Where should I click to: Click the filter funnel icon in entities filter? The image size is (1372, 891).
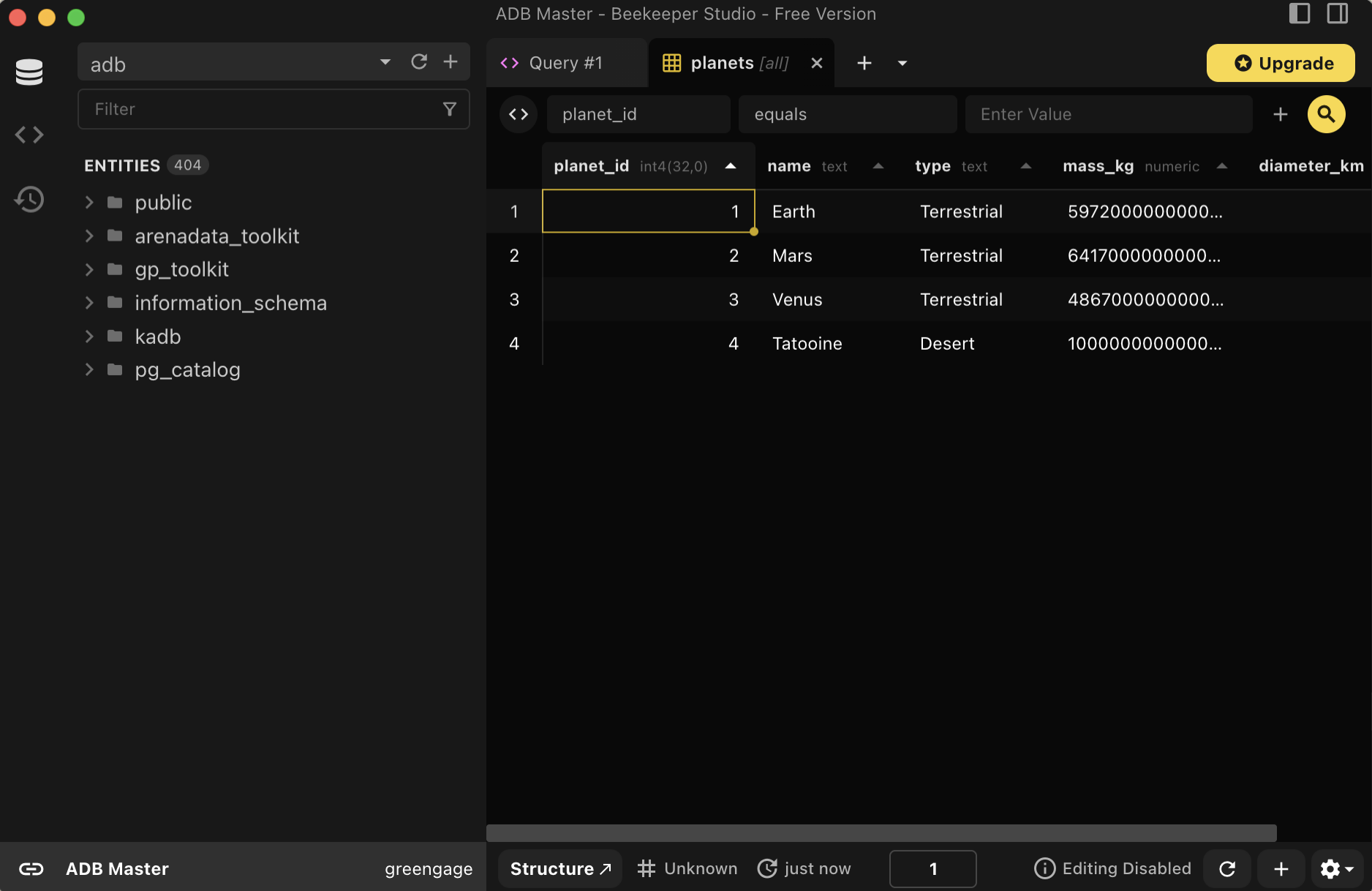(x=450, y=109)
